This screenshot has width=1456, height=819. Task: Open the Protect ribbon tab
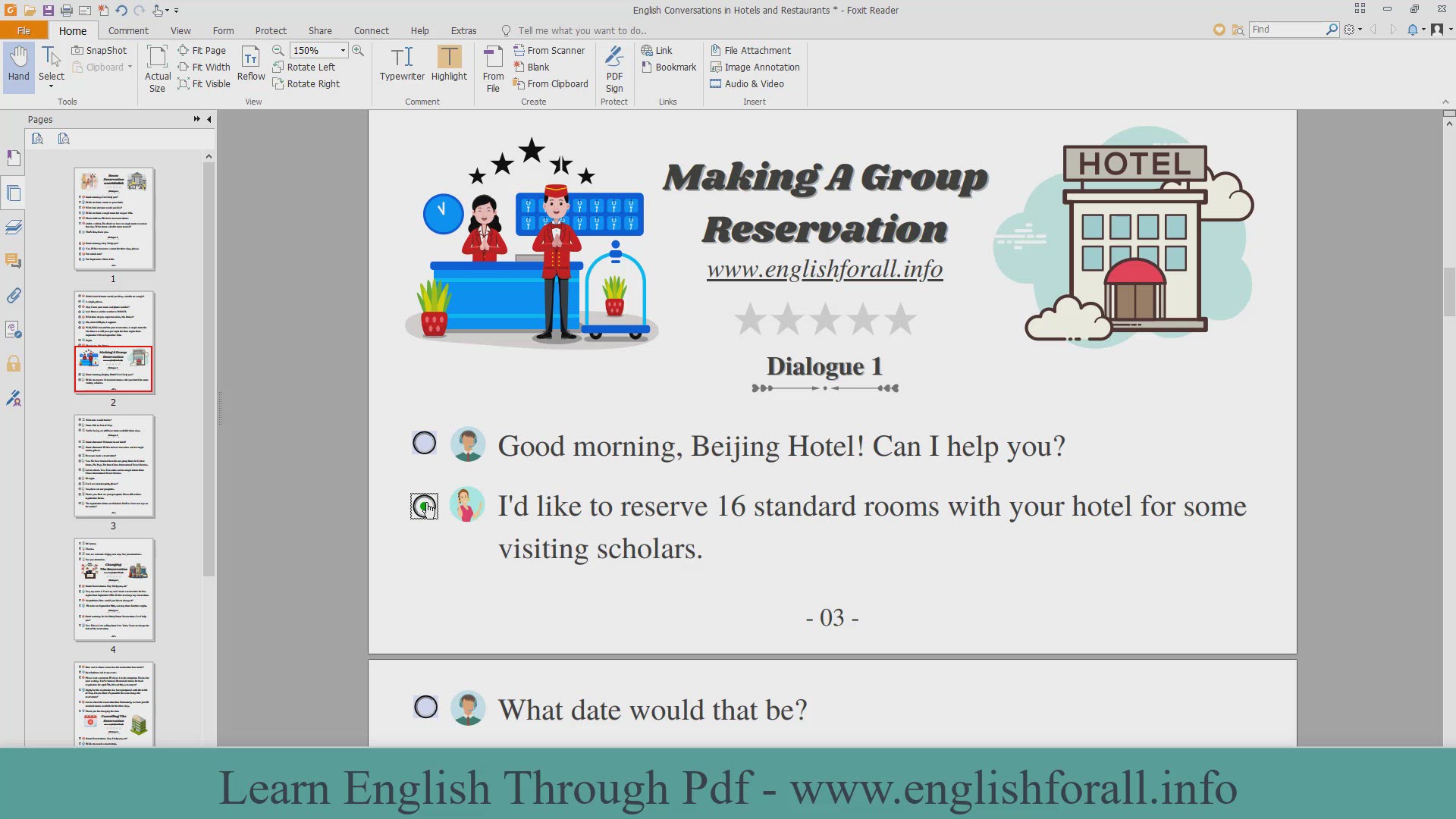click(x=271, y=30)
